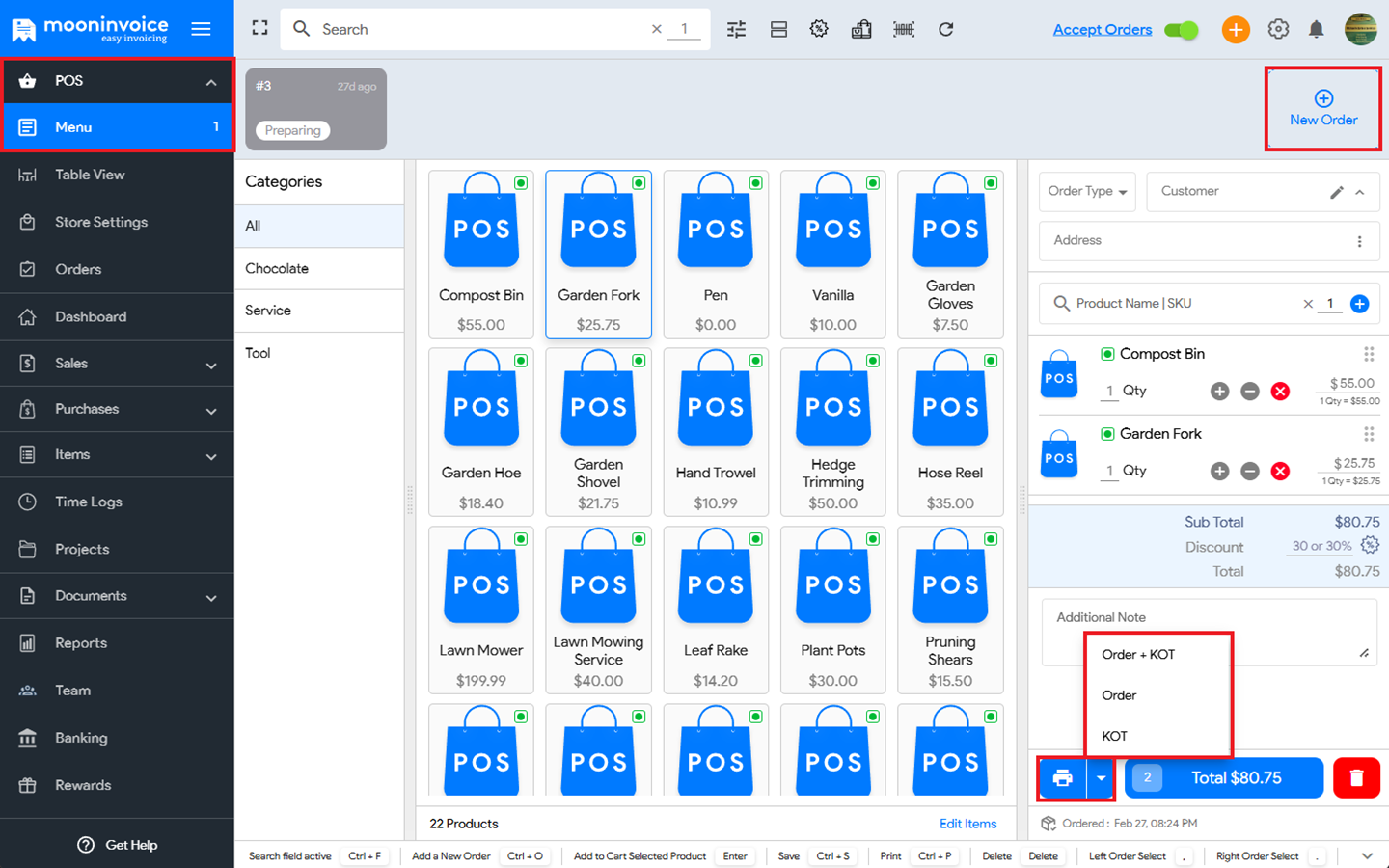Image resolution: width=1389 pixels, height=868 pixels.
Task: Click the printer icon button
Action: pos(1062,778)
